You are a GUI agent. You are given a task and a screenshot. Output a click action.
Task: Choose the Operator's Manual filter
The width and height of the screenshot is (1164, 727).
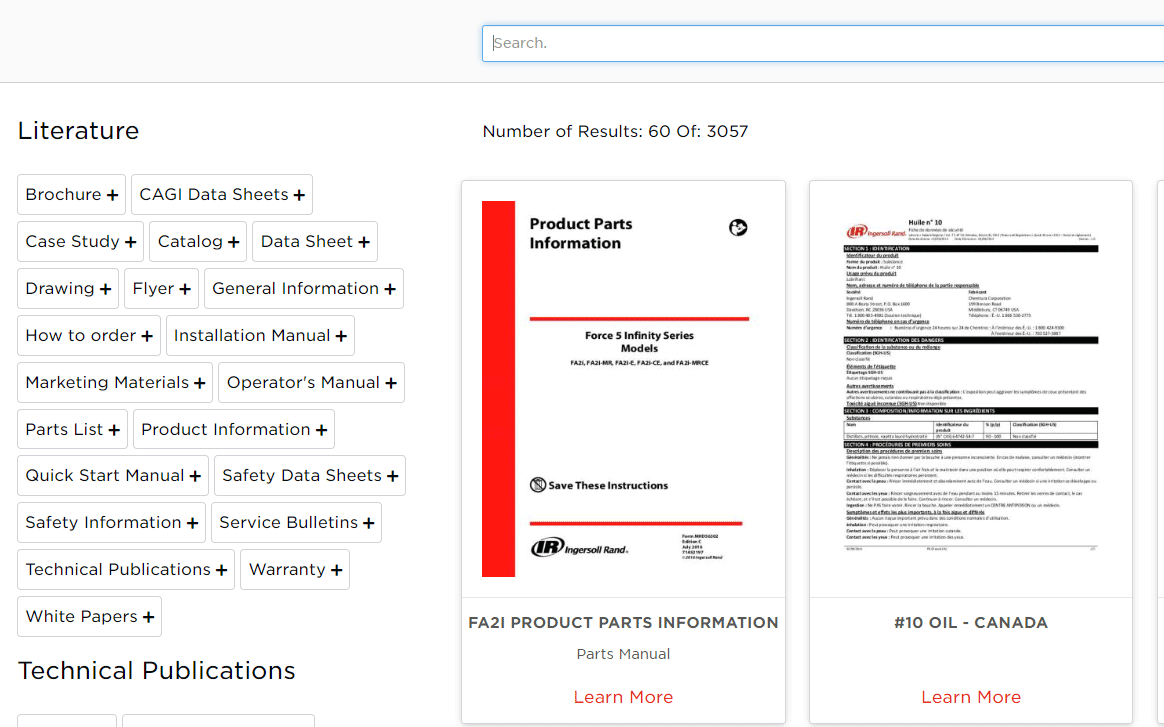pyautogui.click(x=311, y=382)
